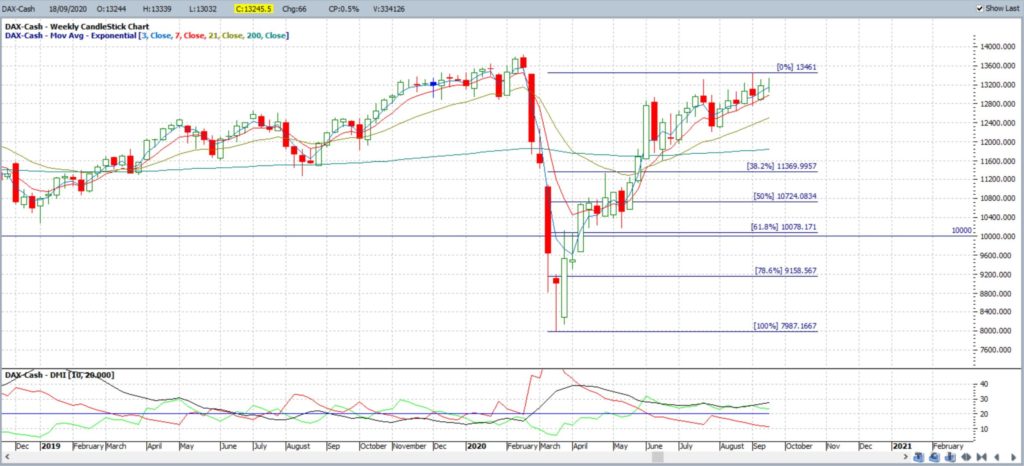The image size is (1024, 466).
Task: Select the [61.8%] 10078.171 Fibonacci label
Action: (784, 227)
